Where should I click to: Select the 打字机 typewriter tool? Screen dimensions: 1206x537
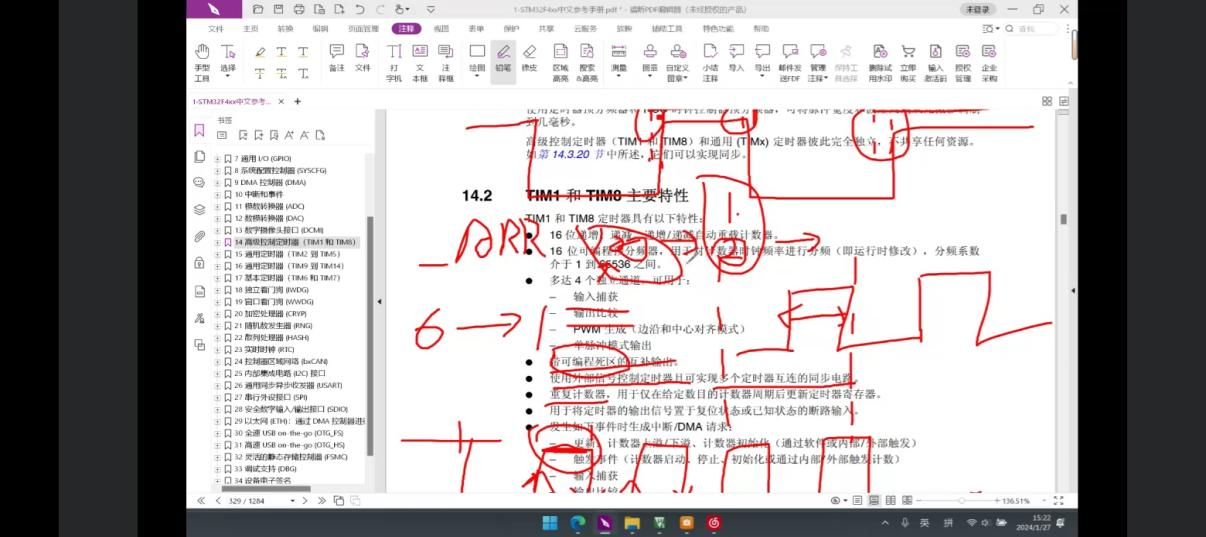(x=394, y=62)
